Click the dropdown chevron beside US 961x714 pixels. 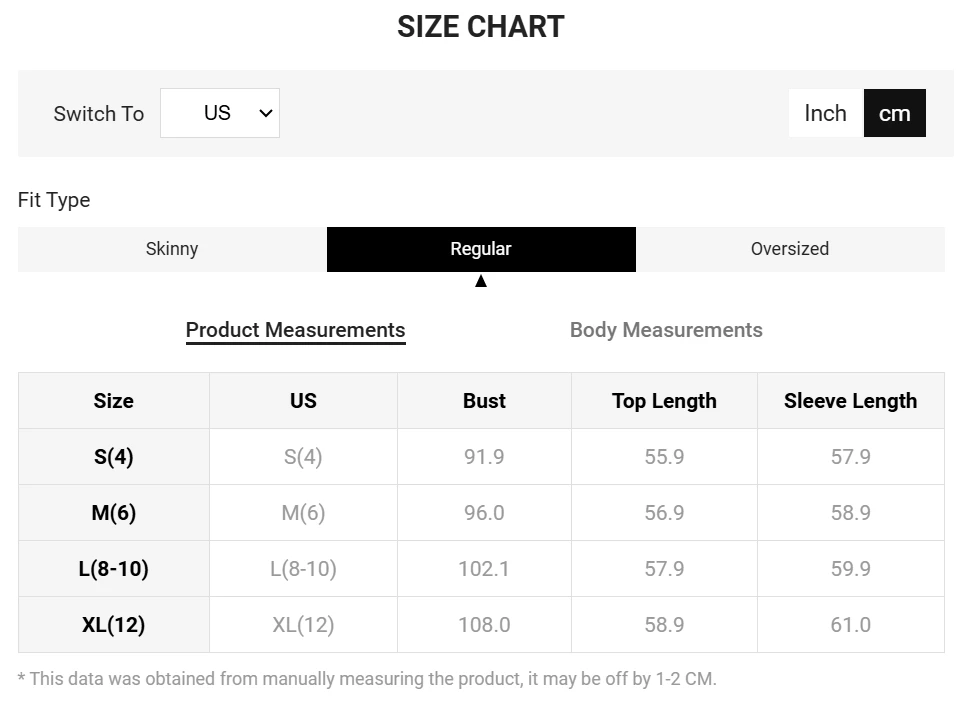(x=266, y=113)
